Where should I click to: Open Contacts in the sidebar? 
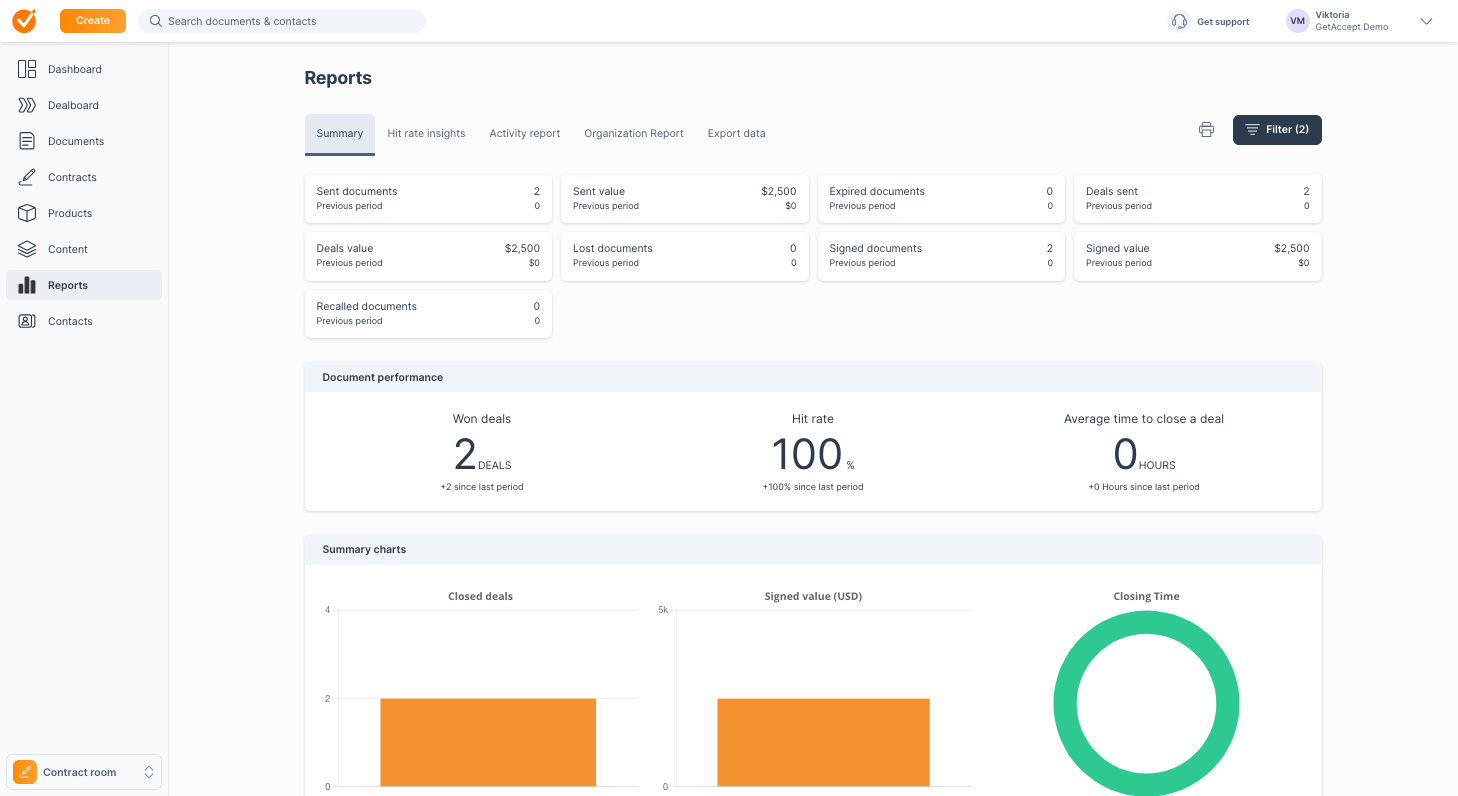coord(70,321)
